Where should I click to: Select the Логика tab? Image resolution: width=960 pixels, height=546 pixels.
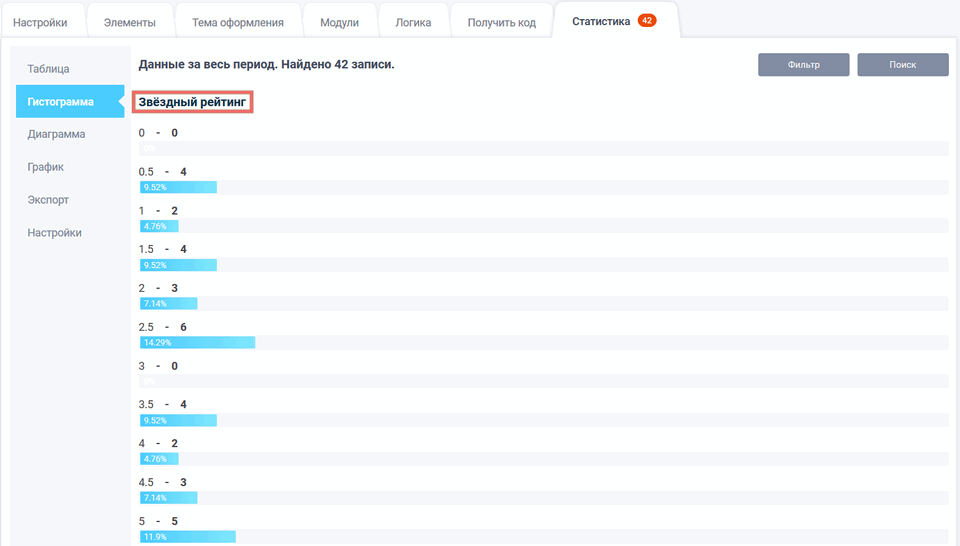click(413, 22)
